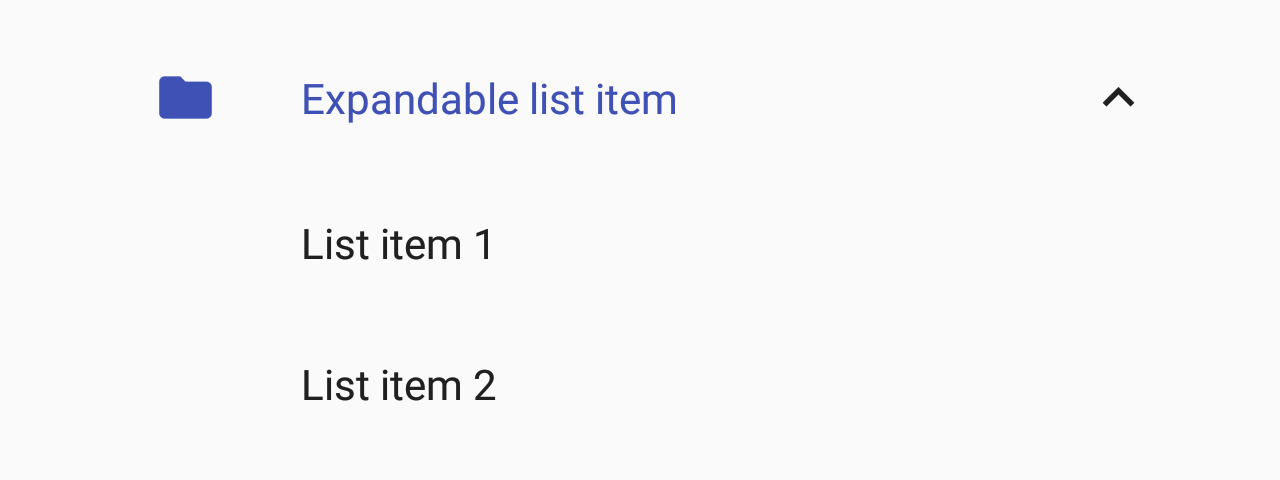Choose the second nested list item
Screen dimensions: 1280x480
pos(398,386)
